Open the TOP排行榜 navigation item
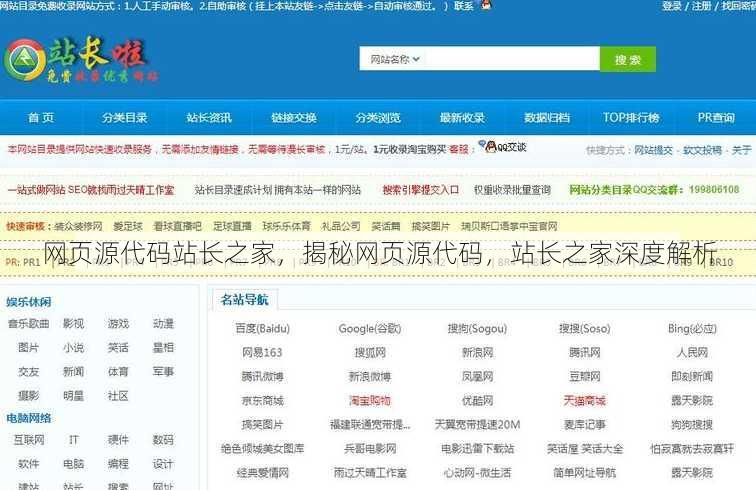The width and height of the screenshot is (756, 490). click(x=631, y=118)
